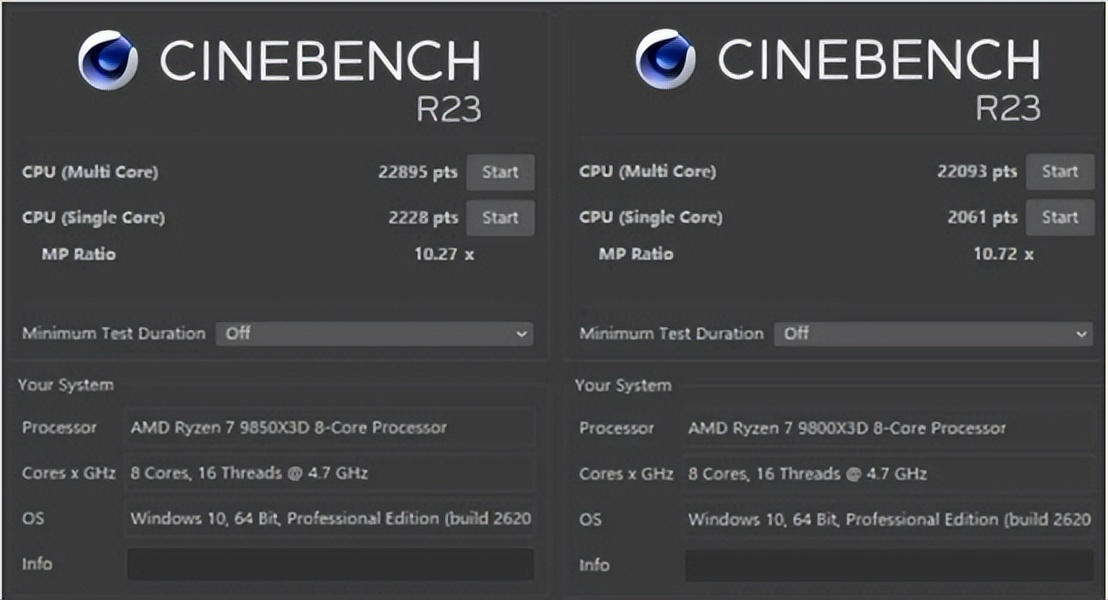The image size is (1108, 600).
Task: Click the left Cores x GHz value field
Action: 330,473
